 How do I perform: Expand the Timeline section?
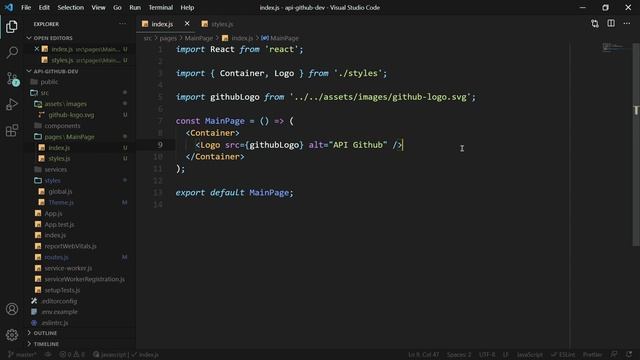(x=46, y=344)
